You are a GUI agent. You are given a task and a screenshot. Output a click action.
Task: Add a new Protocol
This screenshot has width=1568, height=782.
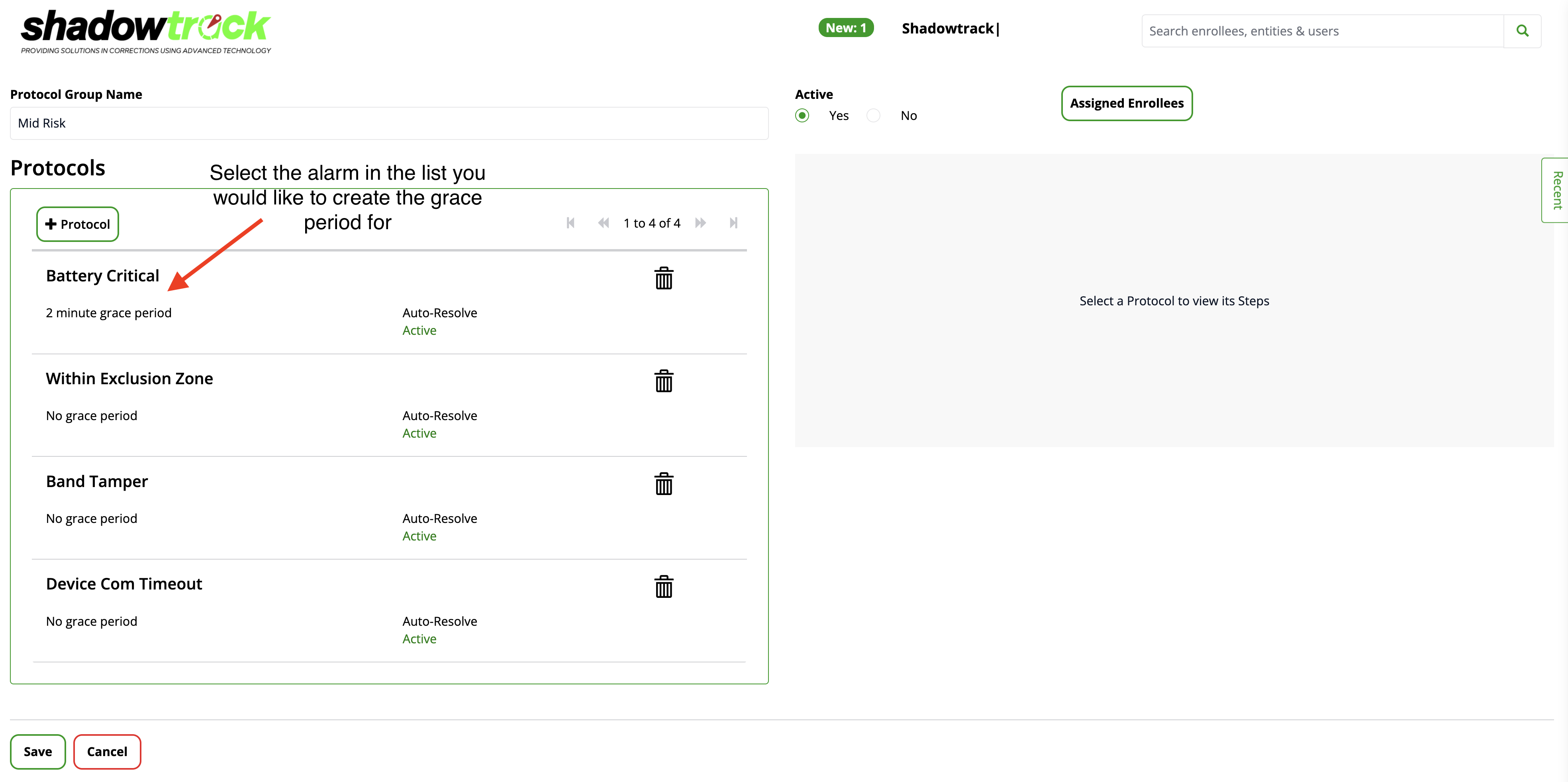77,224
